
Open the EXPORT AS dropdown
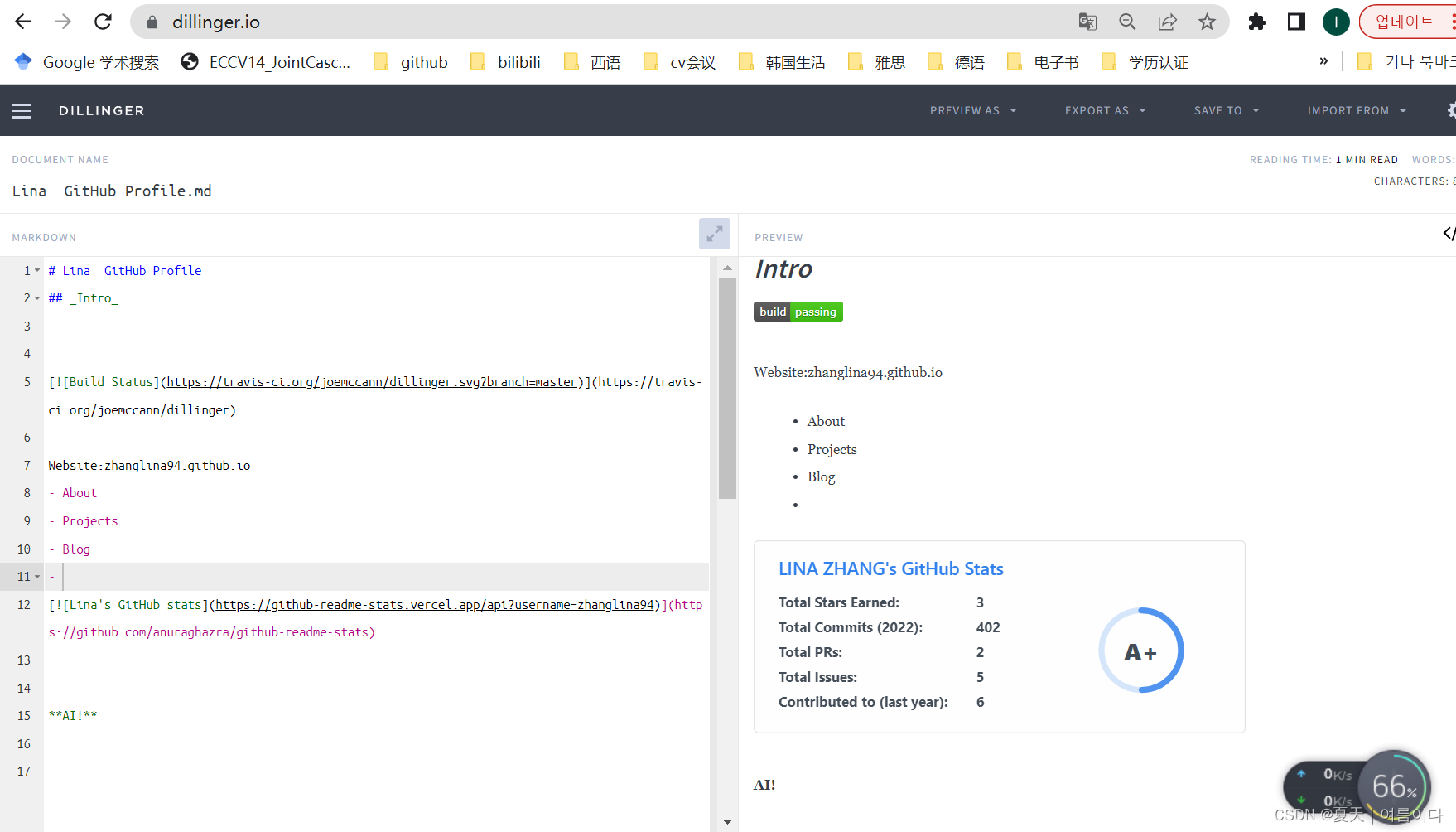click(x=1106, y=111)
